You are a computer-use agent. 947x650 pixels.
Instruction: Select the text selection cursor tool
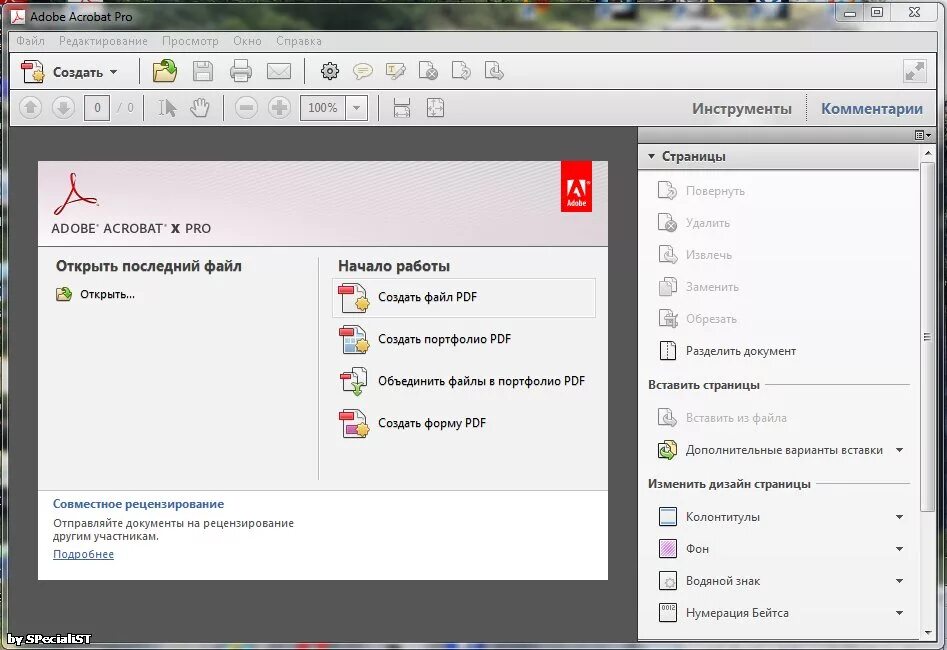pos(167,108)
